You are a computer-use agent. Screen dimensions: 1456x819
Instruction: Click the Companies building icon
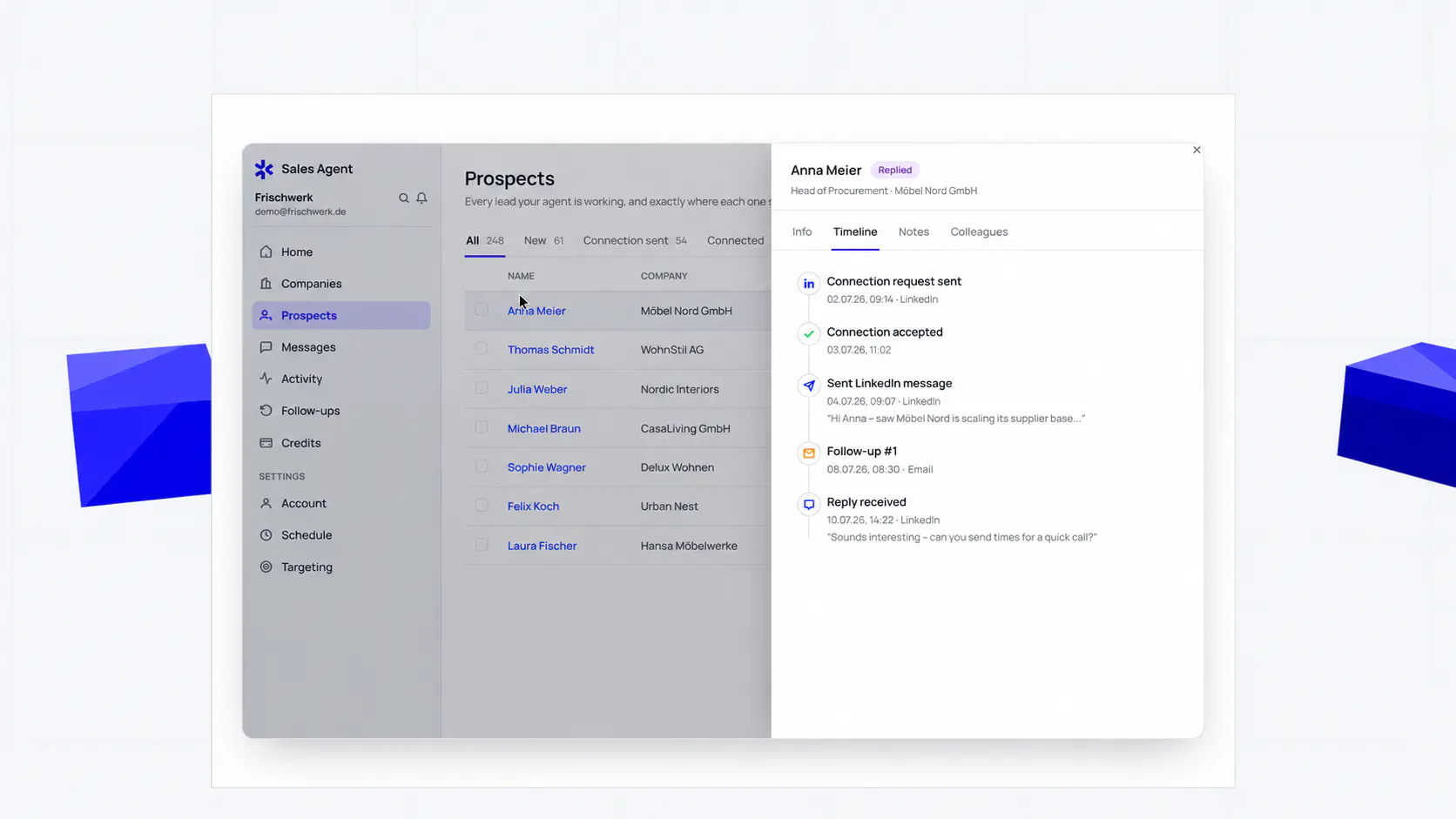coord(266,284)
